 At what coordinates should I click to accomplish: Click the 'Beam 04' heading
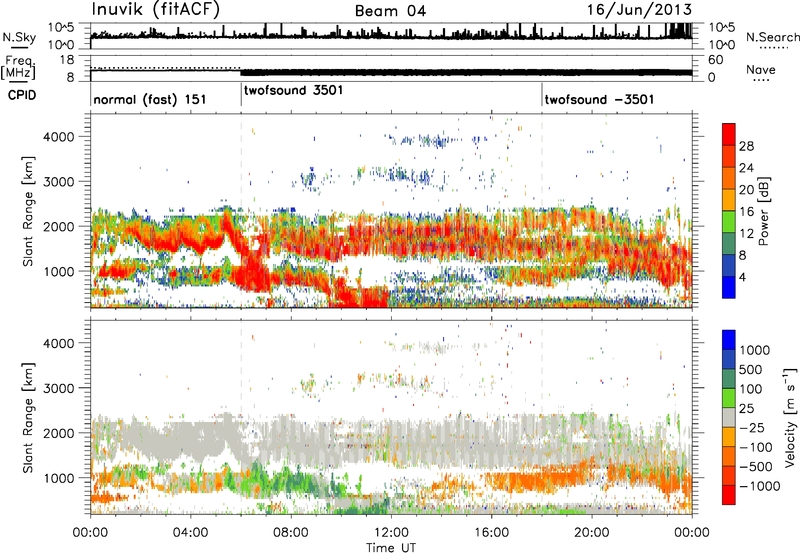point(390,11)
